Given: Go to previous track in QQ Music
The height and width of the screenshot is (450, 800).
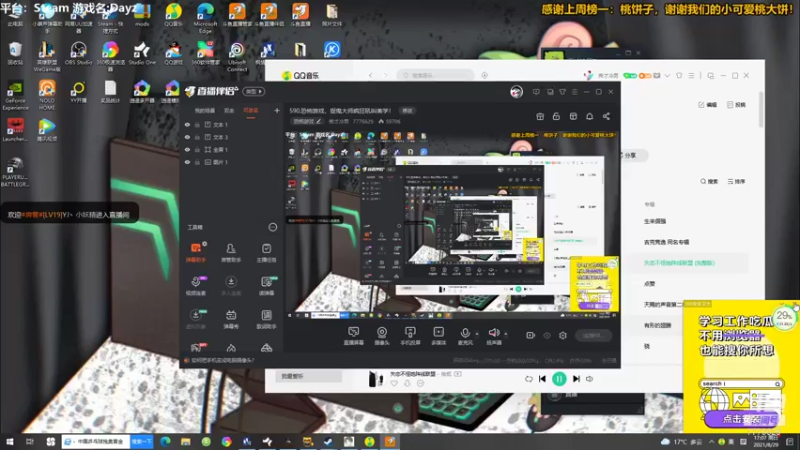Looking at the screenshot, I should point(542,379).
